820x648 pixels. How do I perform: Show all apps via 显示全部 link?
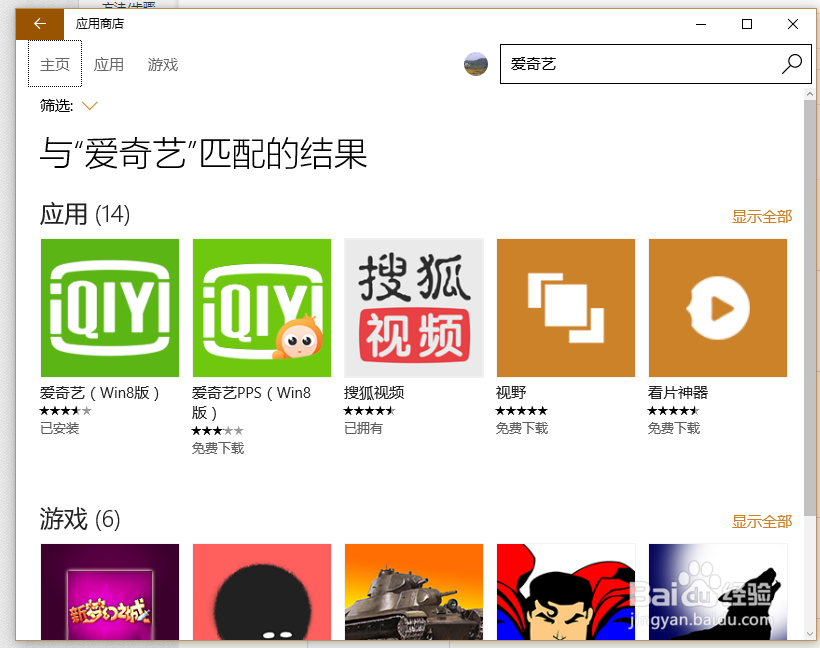click(x=762, y=217)
